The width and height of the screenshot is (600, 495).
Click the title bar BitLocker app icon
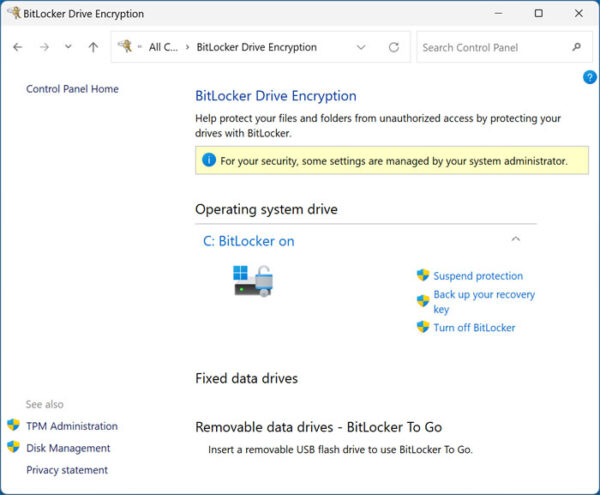click(x=14, y=13)
